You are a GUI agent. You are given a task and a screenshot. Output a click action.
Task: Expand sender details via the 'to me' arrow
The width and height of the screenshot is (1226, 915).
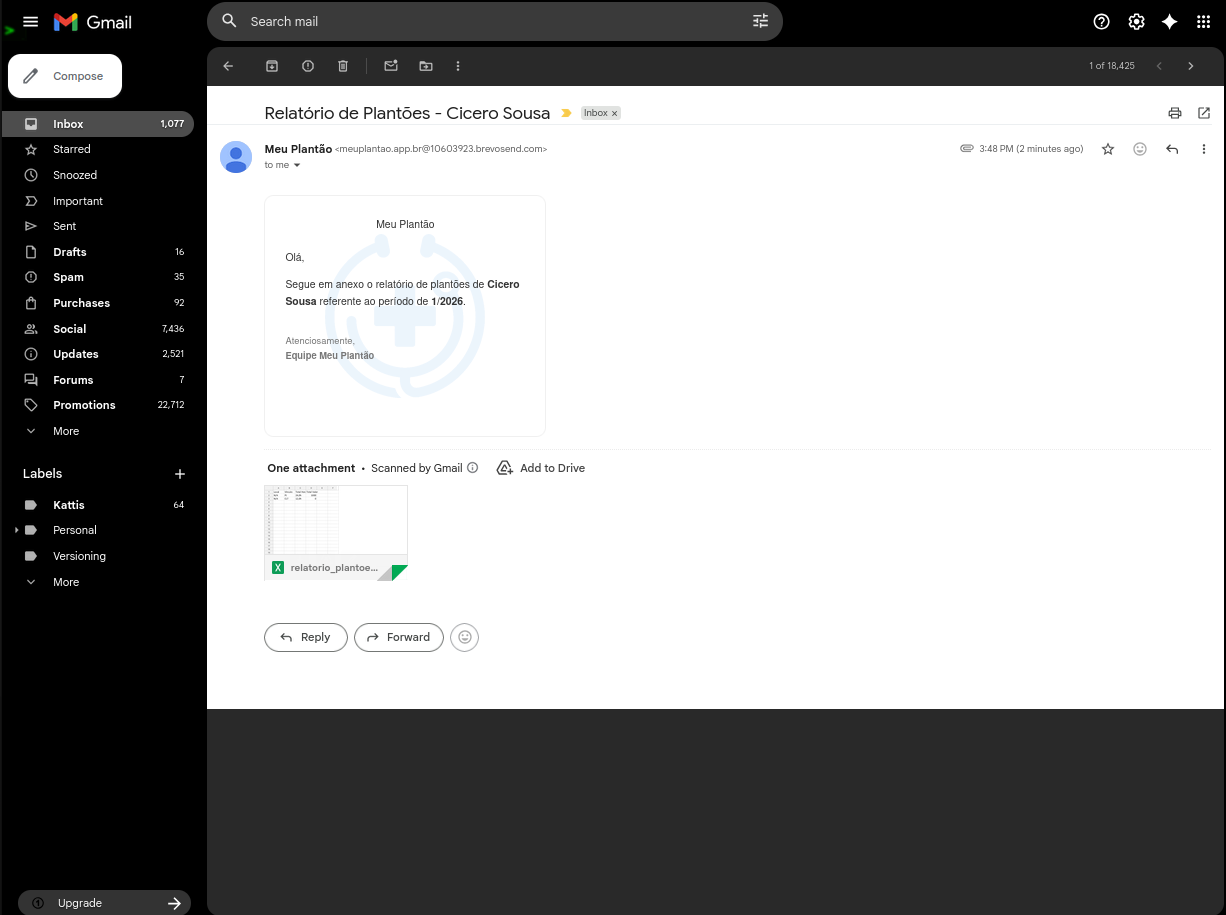(x=296, y=165)
